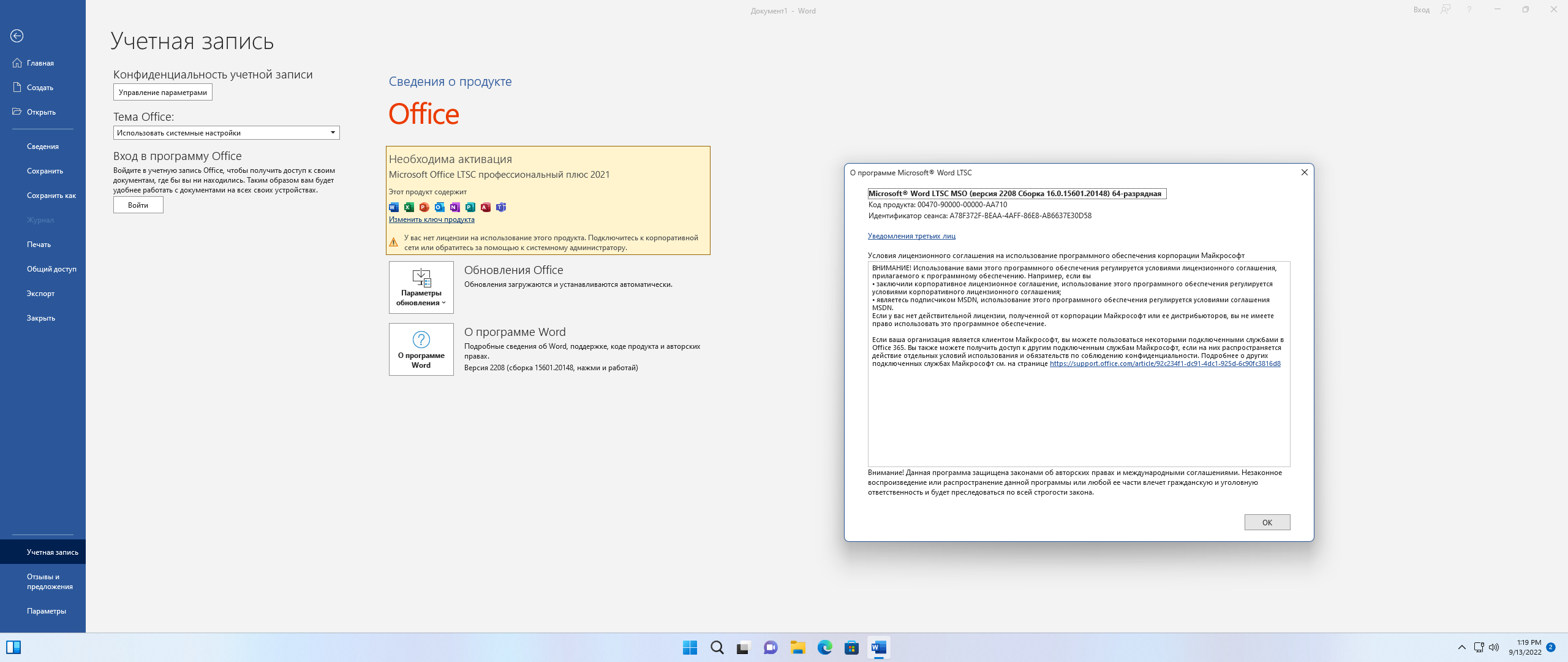
Task: Open the Windows Start menu
Action: (690, 647)
